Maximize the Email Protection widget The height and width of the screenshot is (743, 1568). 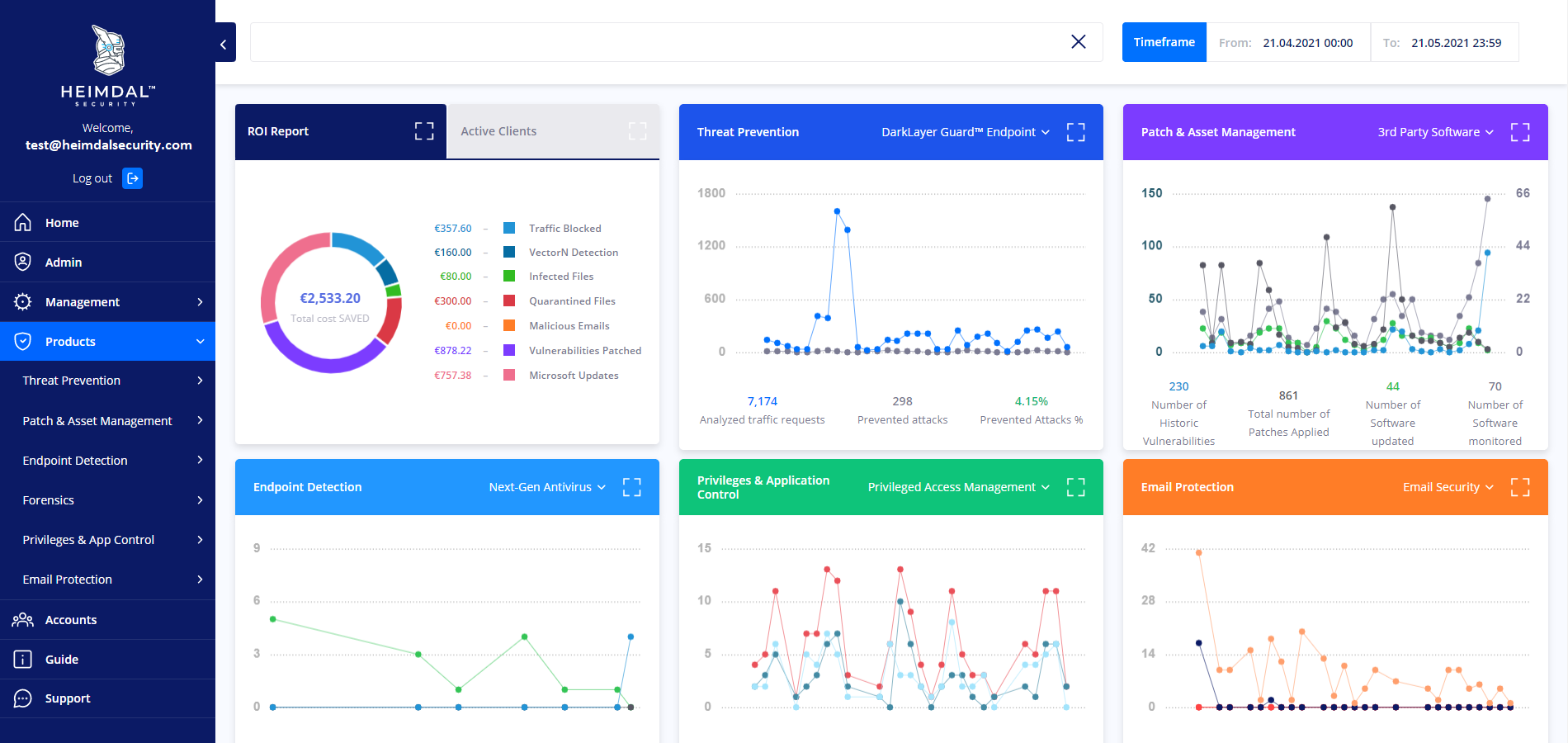pos(1520,487)
